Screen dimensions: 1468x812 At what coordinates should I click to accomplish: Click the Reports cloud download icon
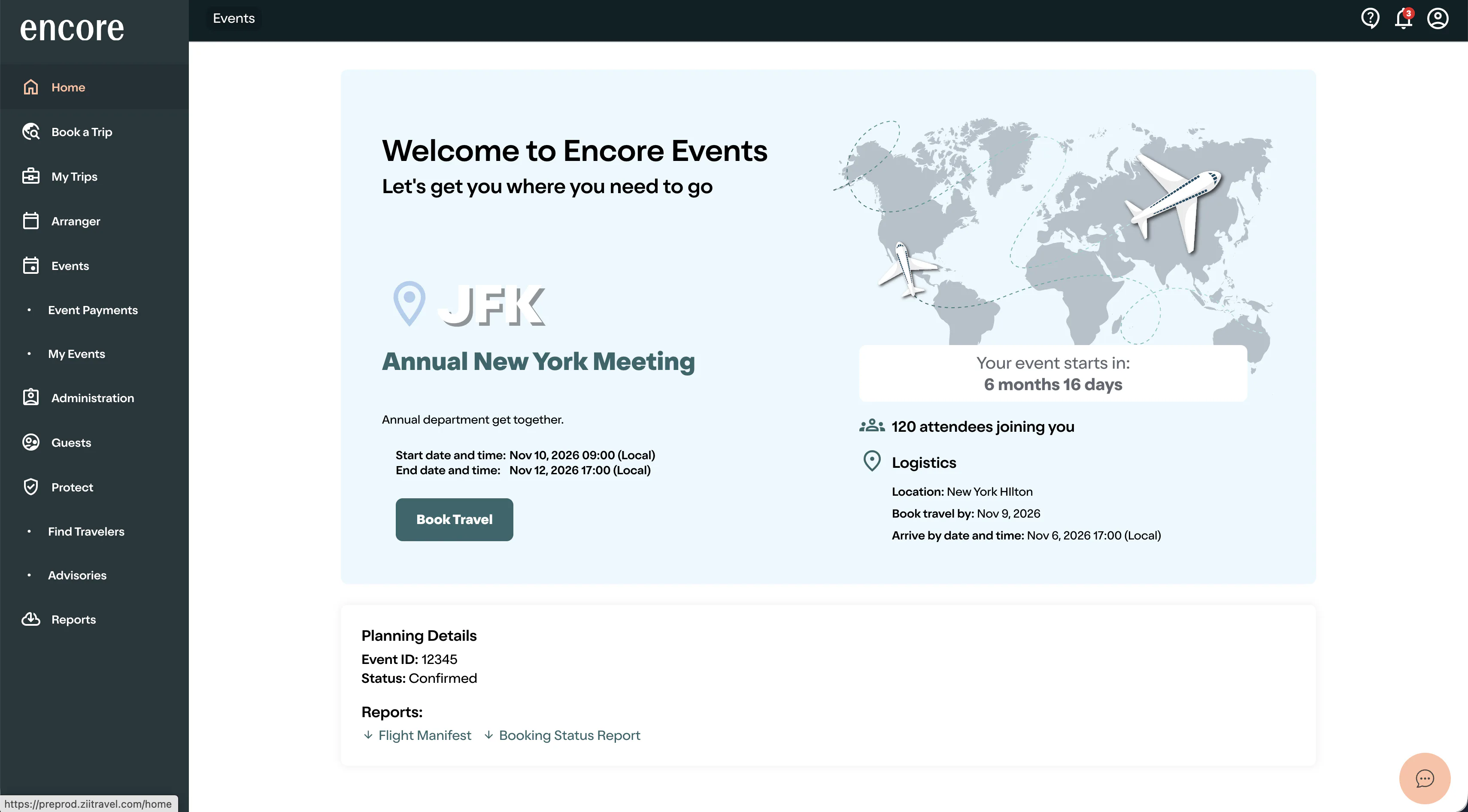(31, 619)
